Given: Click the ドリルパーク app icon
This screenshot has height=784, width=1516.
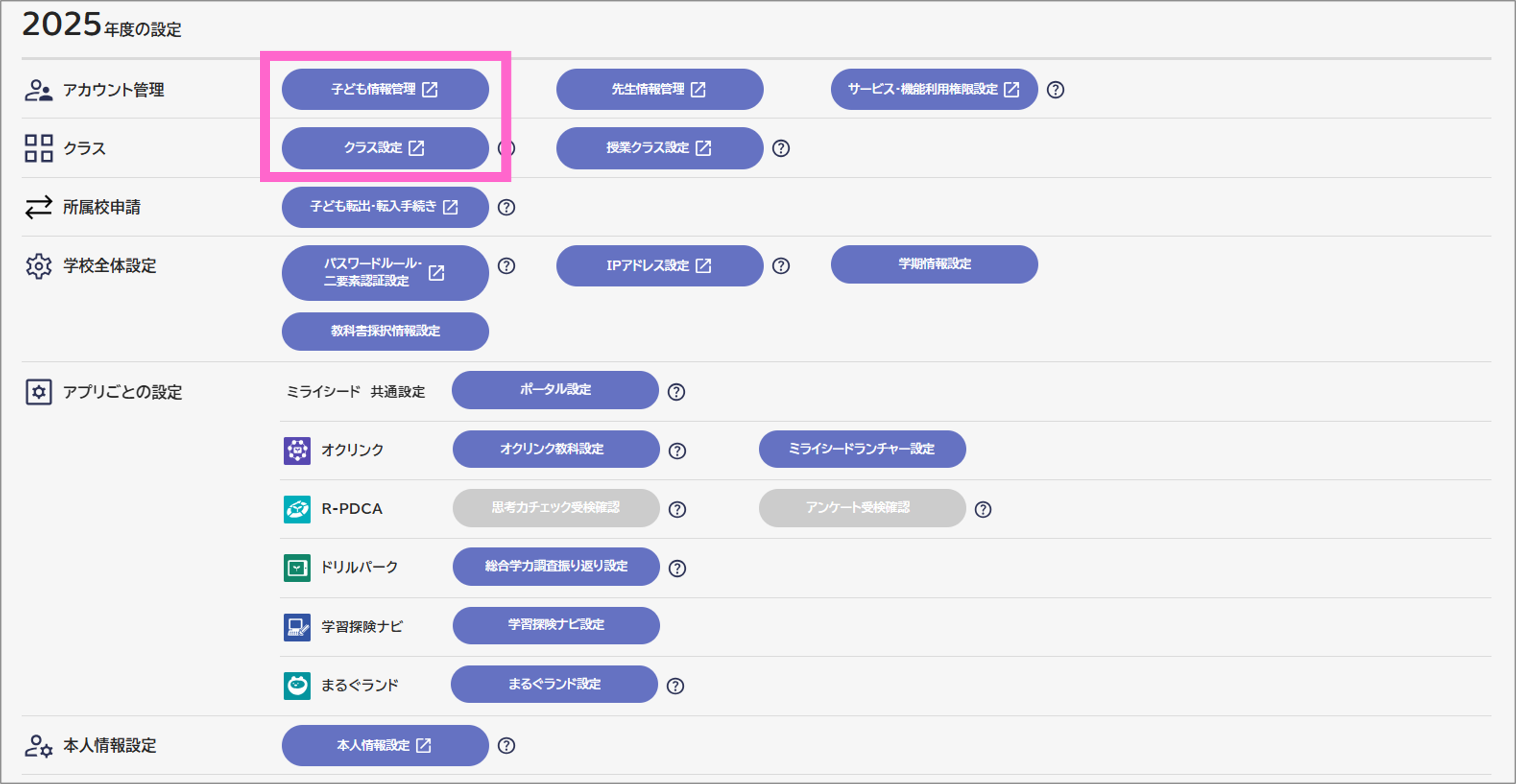Looking at the screenshot, I should [x=297, y=567].
